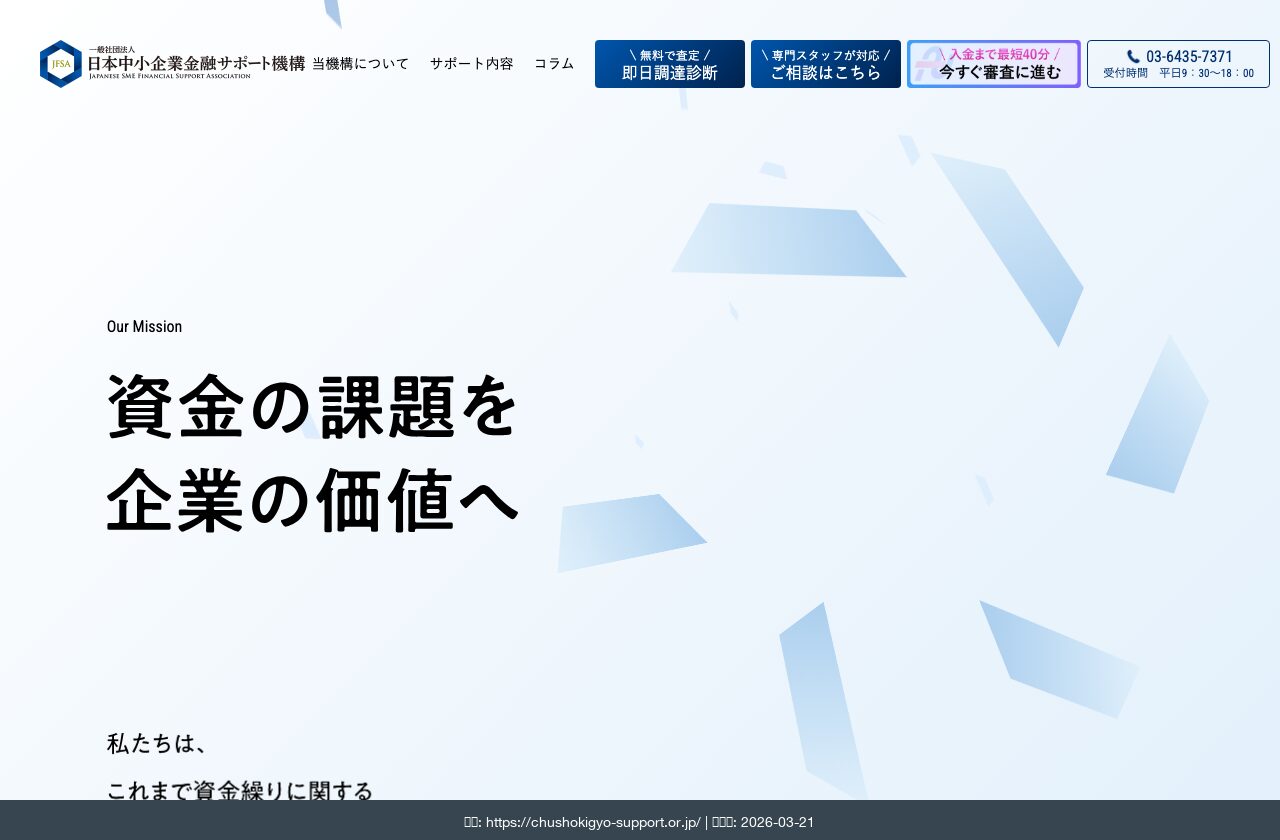The height and width of the screenshot is (840, 1280).
Task: Click the 日本中小企業金融サポート機構 organization name
Action: click(x=195, y=62)
